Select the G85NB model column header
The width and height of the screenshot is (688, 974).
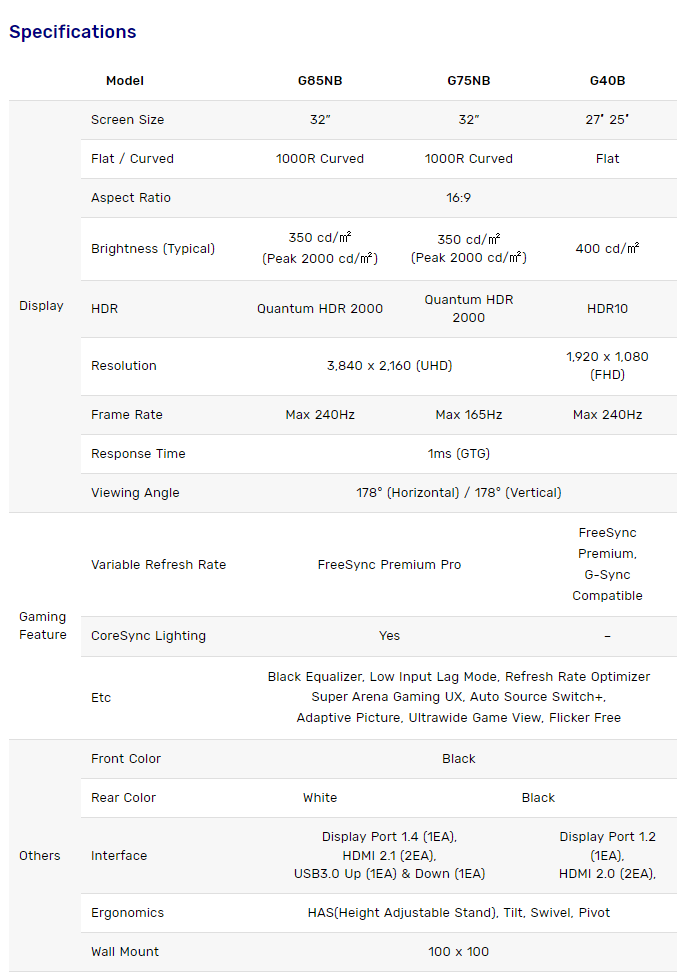[x=320, y=81]
